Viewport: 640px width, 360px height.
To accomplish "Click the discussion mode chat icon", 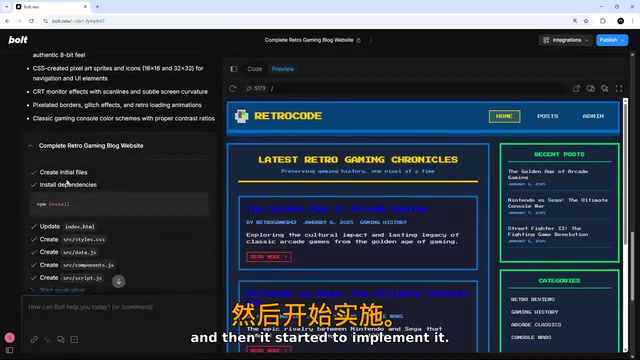I will pos(61,339).
